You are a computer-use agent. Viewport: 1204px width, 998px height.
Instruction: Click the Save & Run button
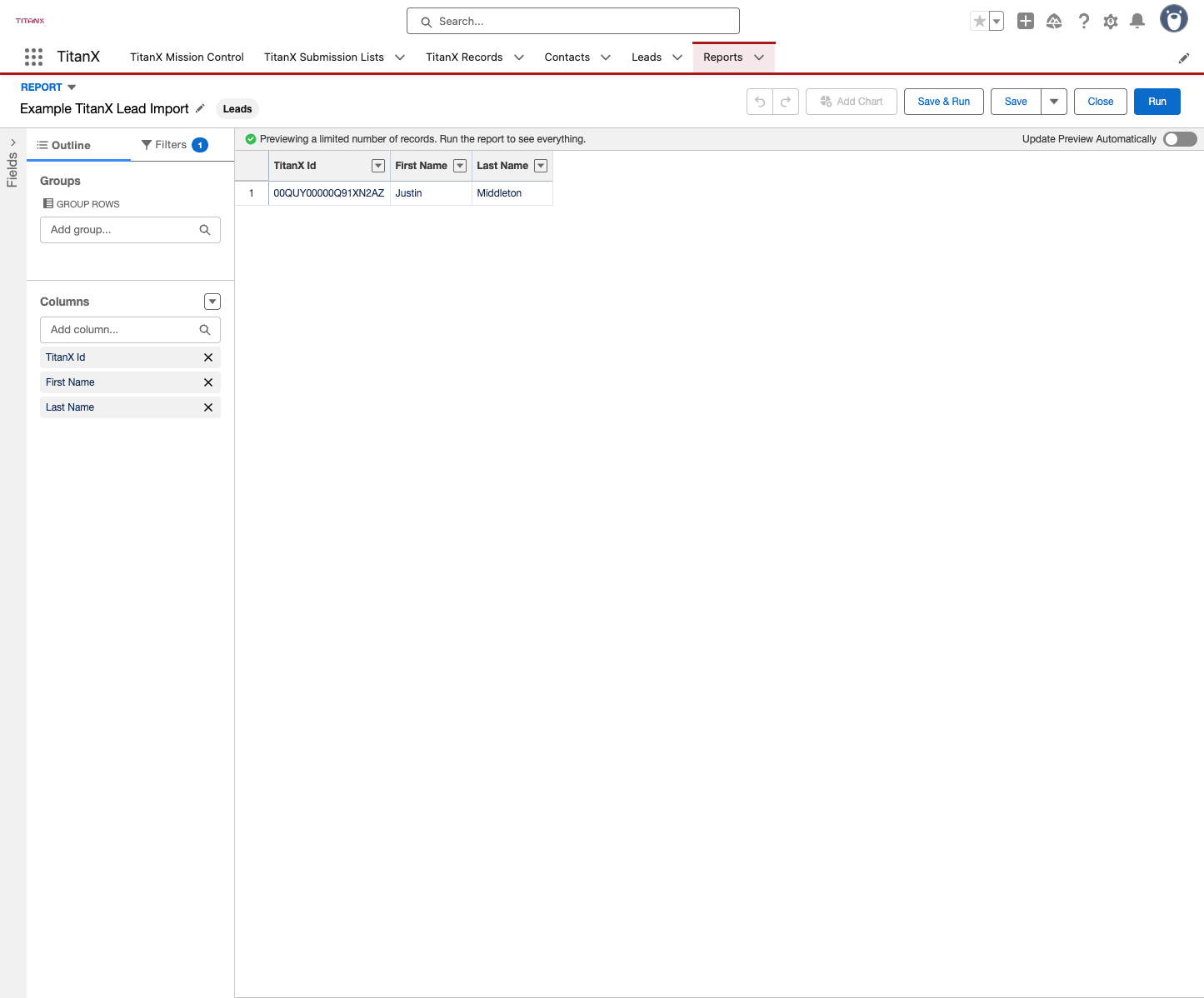(944, 102)
